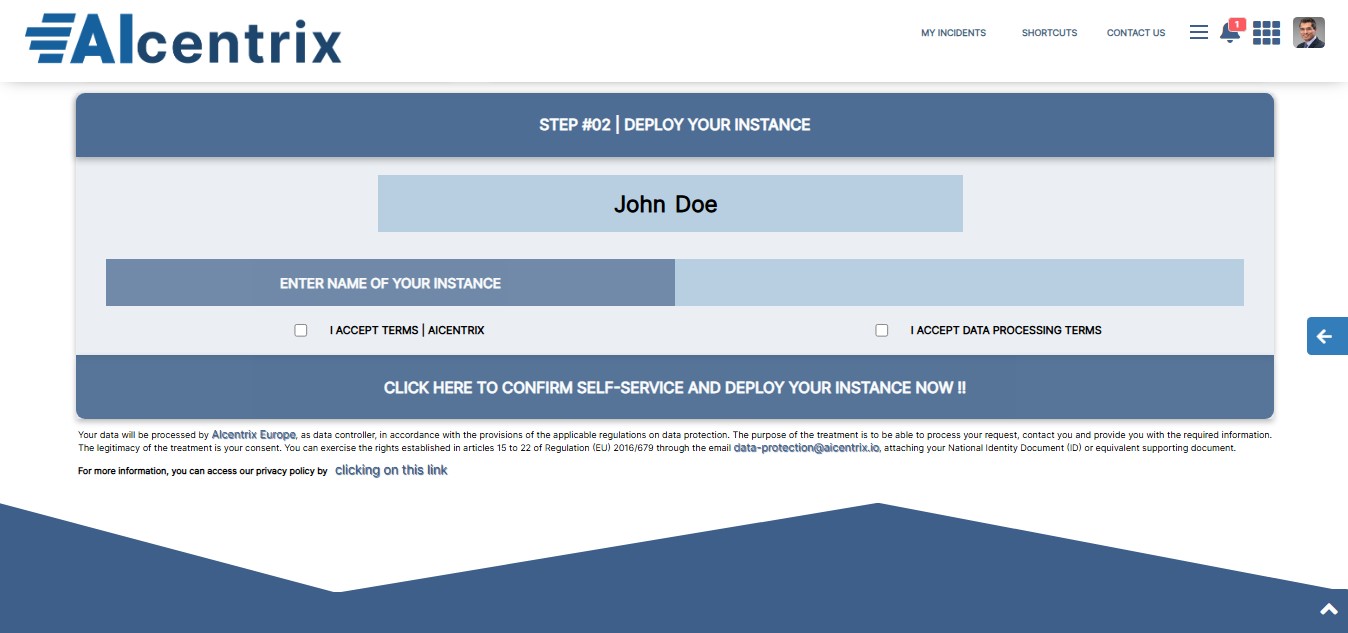Enable I Accept Data Processing Terms checkbox
1348x633 pixels.
tap(881, 330)
